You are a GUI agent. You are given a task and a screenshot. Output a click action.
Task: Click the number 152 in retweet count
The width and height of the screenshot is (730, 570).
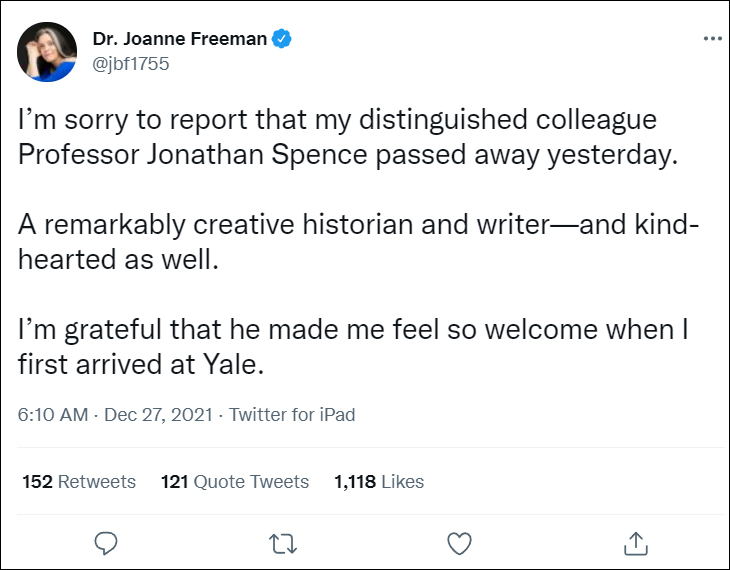(x=37, y=482)
